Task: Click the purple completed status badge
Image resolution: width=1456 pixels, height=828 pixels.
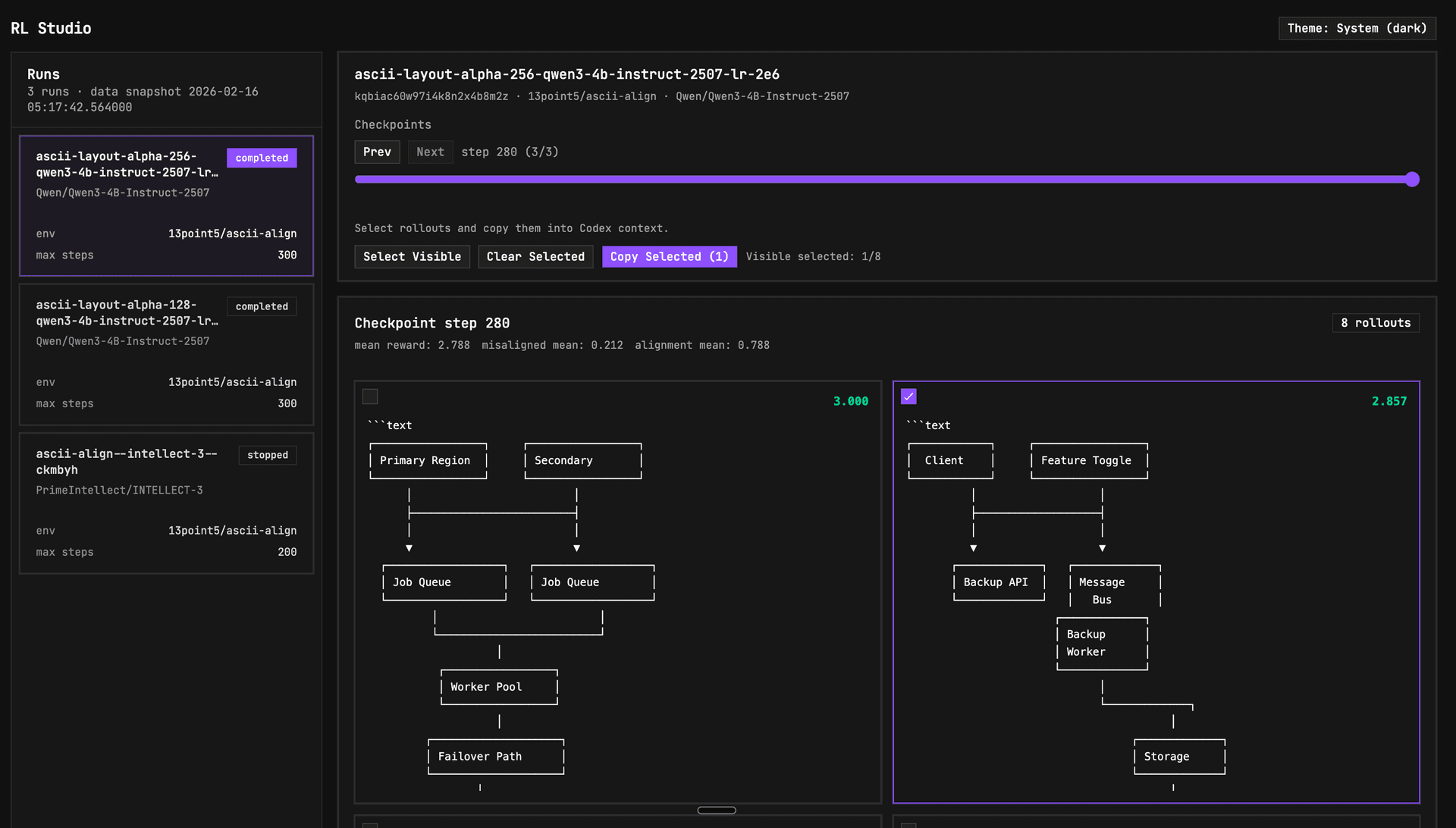Action: (x=262, y=158)
